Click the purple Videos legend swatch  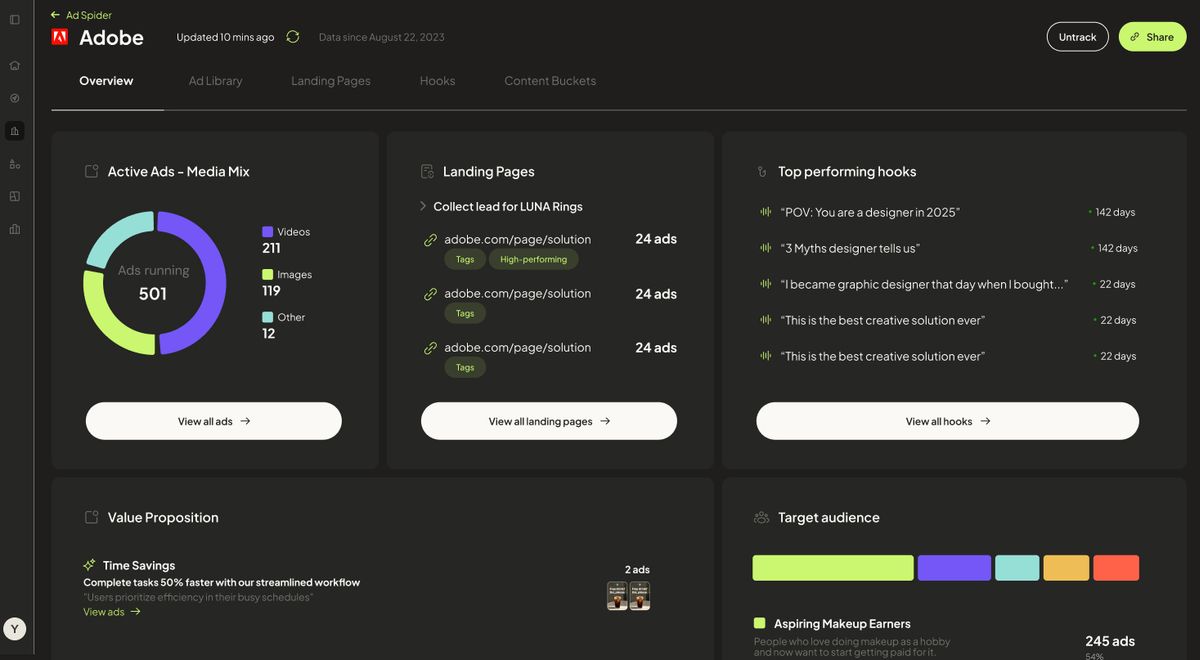coord(267,231)
